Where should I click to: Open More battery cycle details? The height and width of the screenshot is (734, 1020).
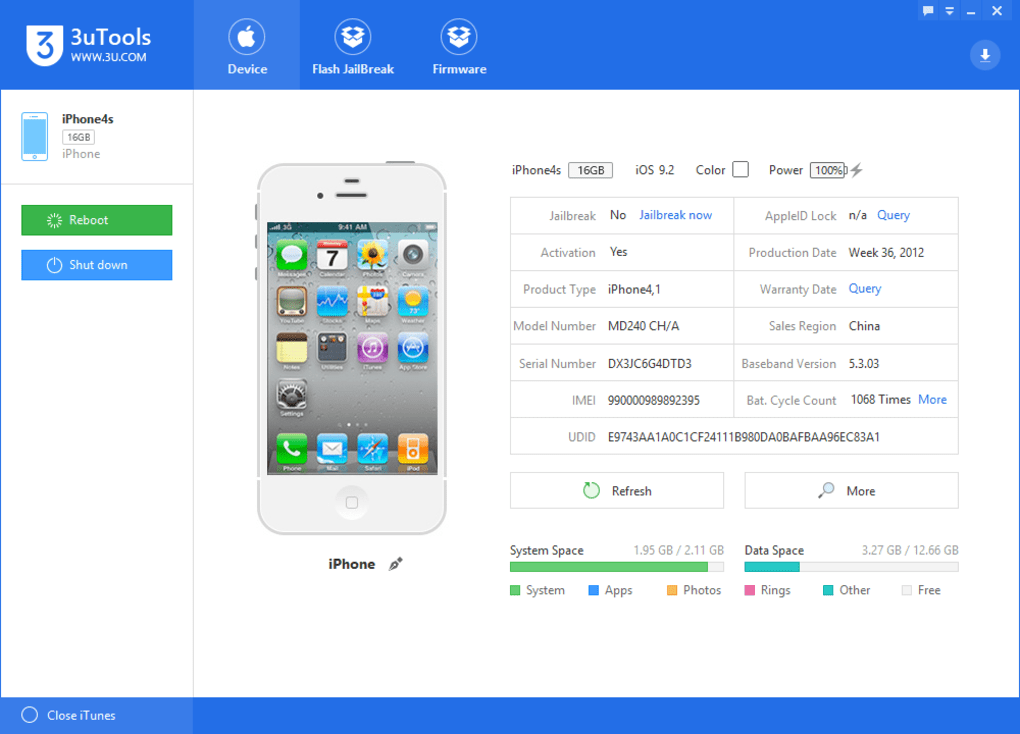932,400
